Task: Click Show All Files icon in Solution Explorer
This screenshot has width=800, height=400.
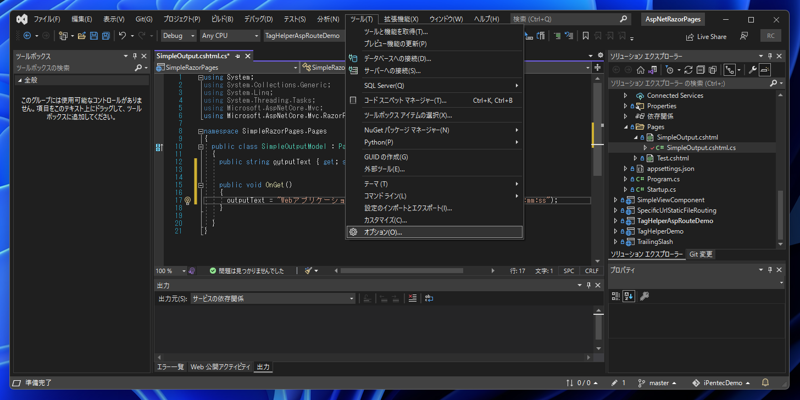Action: coord(713,70)
